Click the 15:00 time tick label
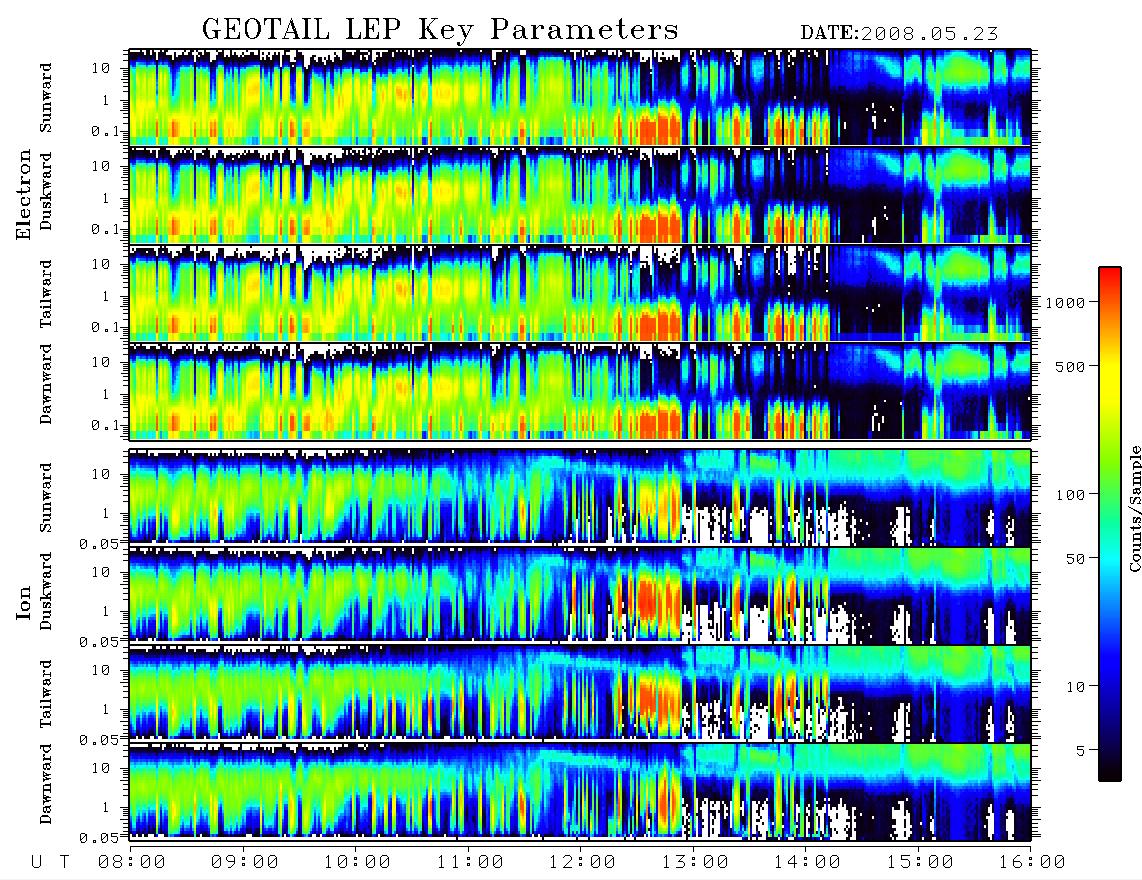This screenshot has width=1142, height=880. click(x=920, y=862)
